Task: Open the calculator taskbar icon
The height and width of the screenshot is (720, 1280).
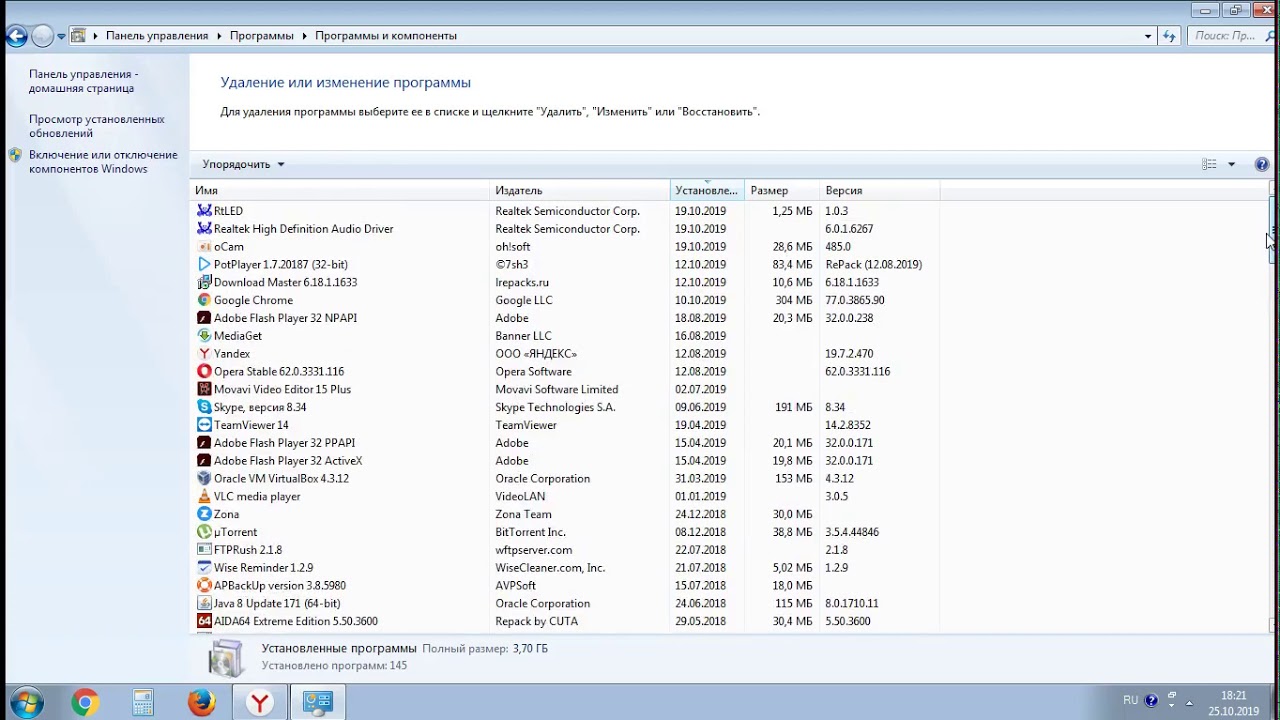Action: [143, 703]
